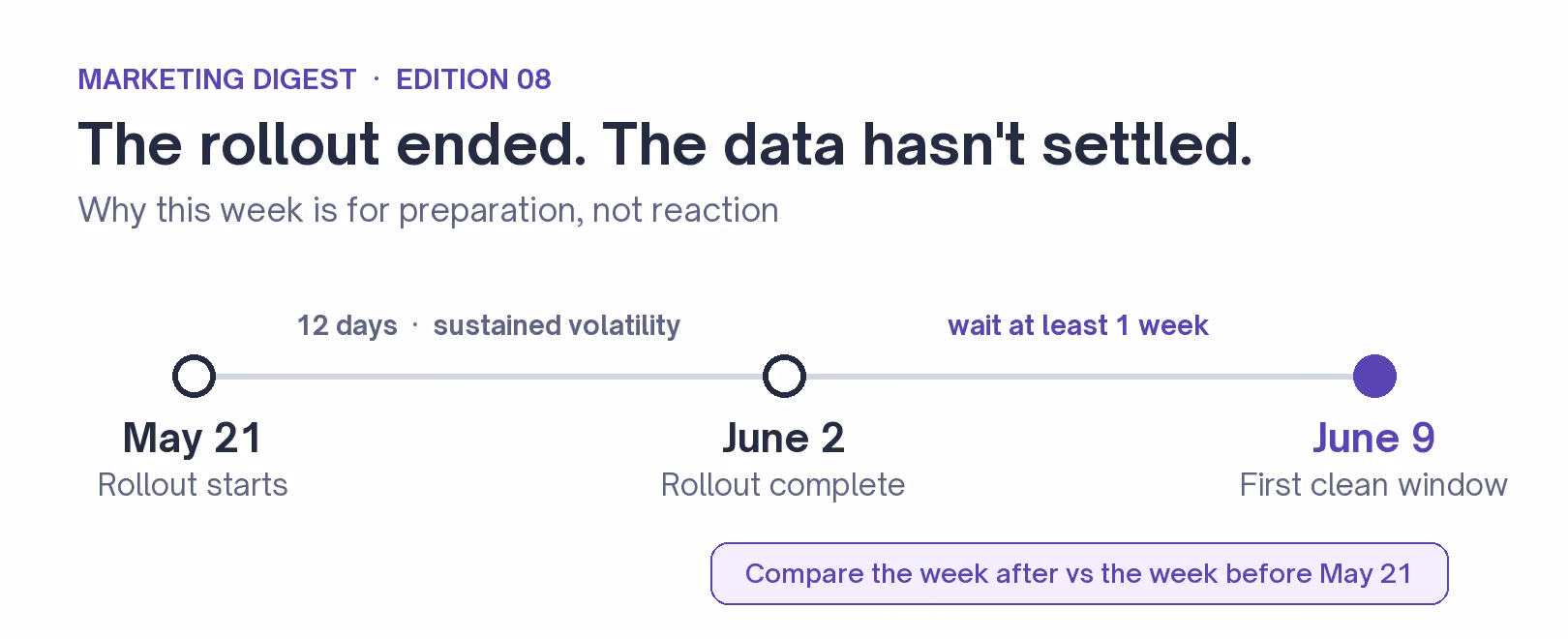Select the hollow June 2 timeline circle
This screenshot has width=1568, height=639.
(784, 377)
